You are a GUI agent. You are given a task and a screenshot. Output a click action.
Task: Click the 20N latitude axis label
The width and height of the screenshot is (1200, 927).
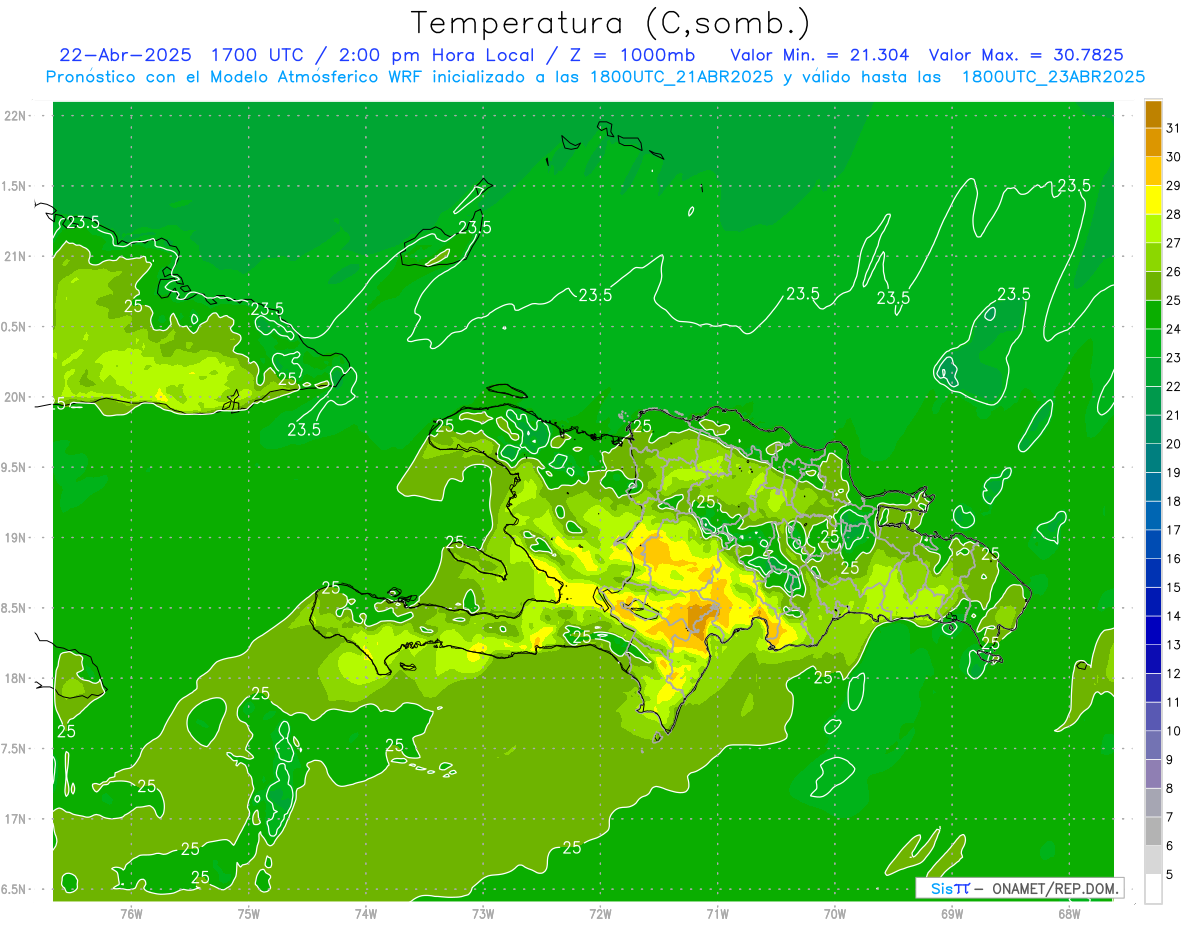coord(14,397)
